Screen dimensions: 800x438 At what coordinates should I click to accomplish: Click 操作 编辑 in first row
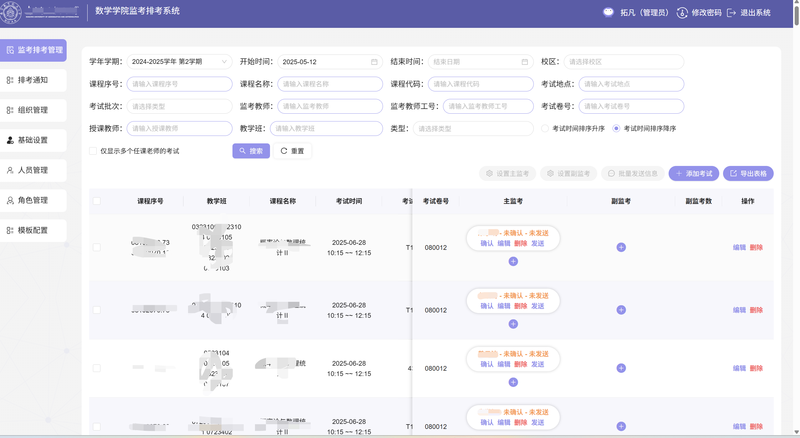coord(739,248)
